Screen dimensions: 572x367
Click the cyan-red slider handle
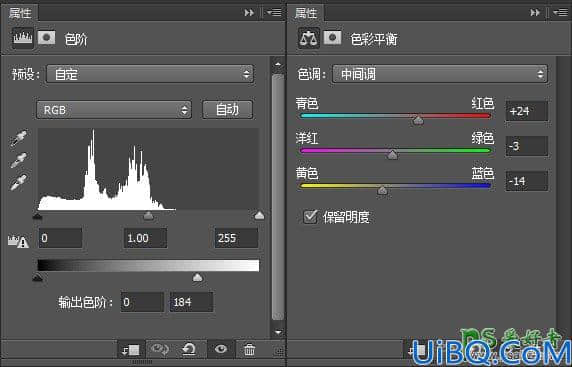[x=418, y=120]
